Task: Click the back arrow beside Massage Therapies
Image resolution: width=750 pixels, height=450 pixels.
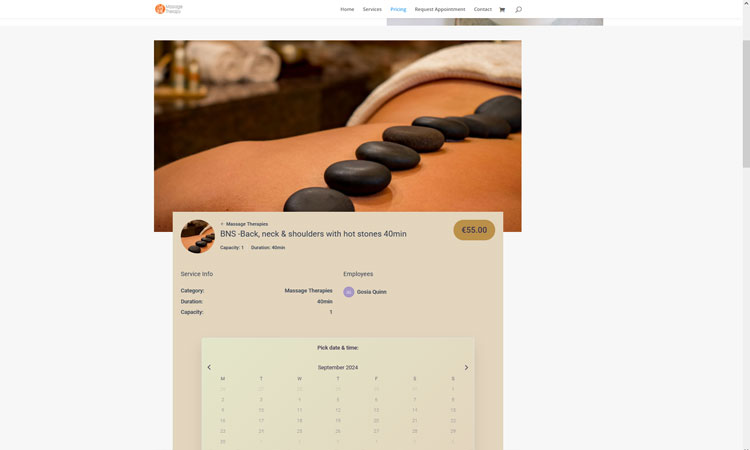Action: coord(222,224)
